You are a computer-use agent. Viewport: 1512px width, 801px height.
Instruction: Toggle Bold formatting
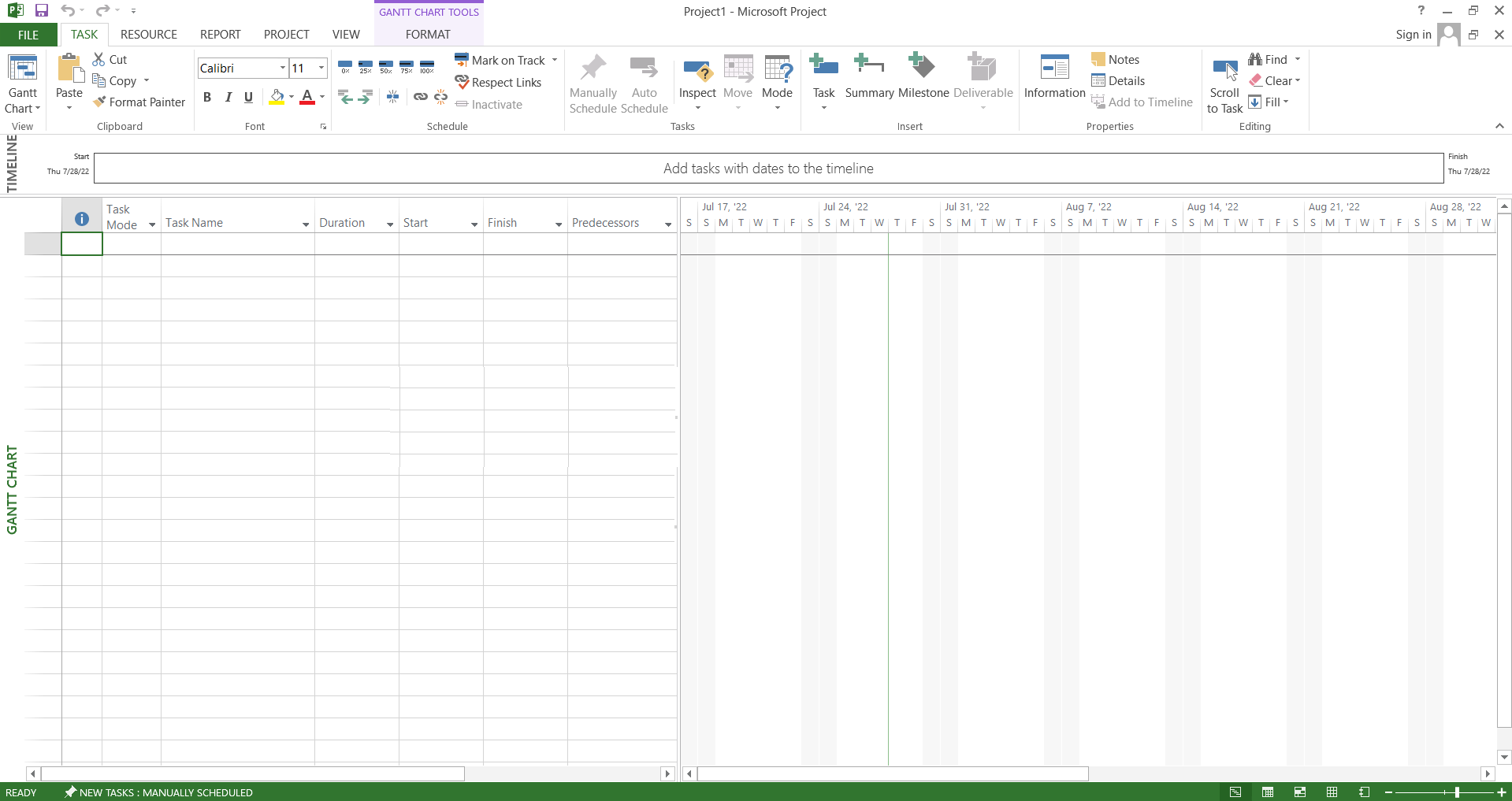[x=207, y=97]
